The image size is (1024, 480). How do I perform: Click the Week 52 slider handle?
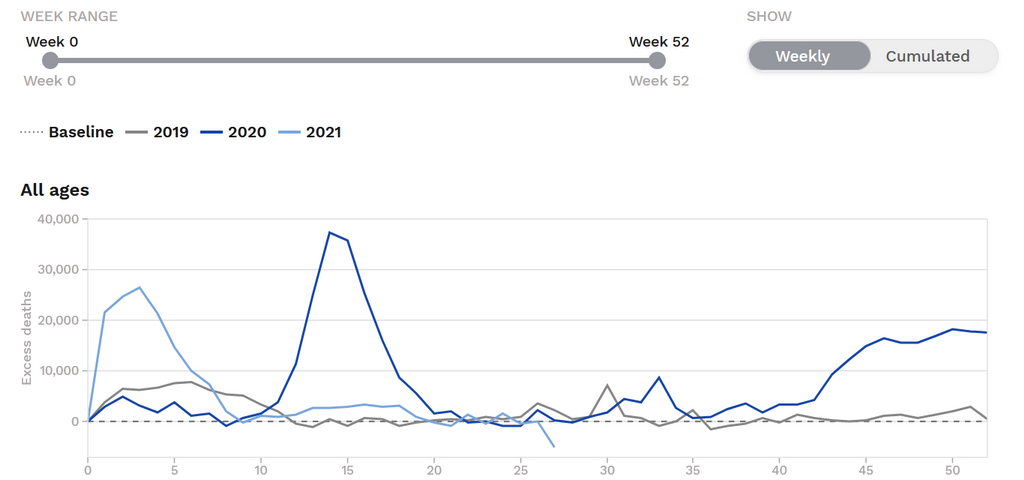(x=657, y=61)
